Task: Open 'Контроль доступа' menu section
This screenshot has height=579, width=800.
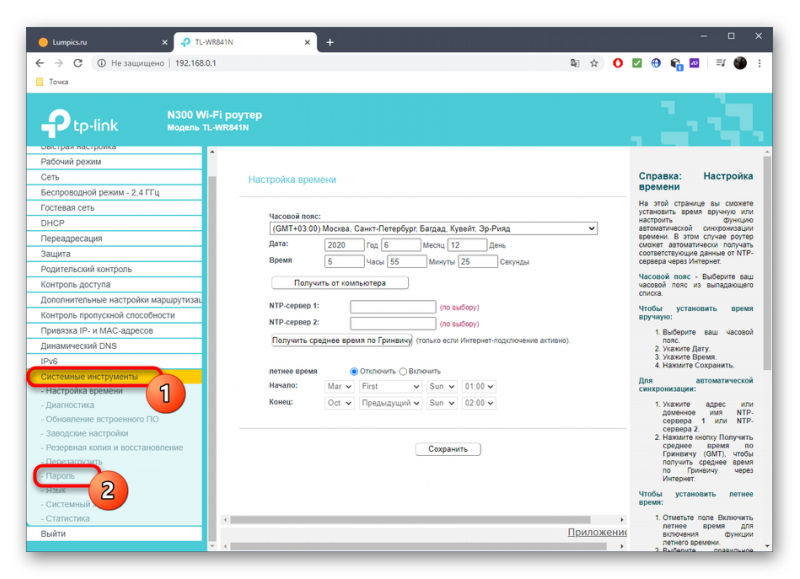Action: (x=114, y=284)
